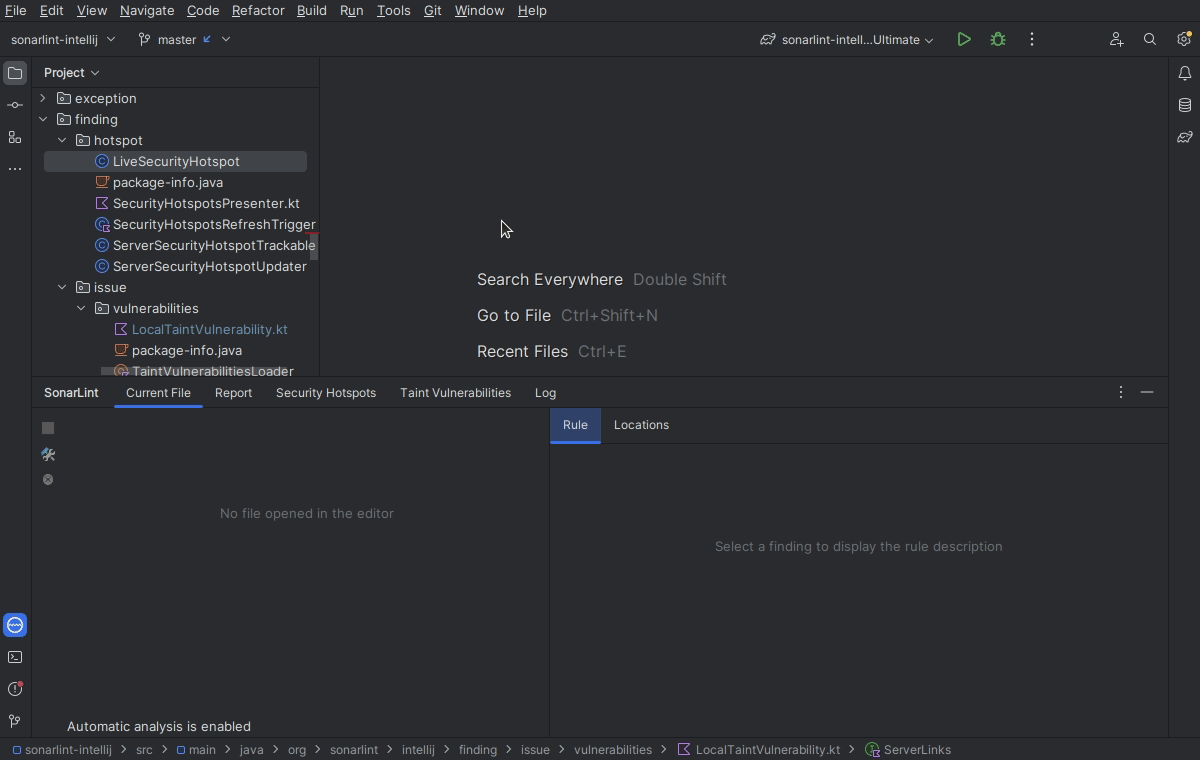Open LocalTaintVulnerability.kt from the breadcrumb bar
1200x760 pixels.
765,749
